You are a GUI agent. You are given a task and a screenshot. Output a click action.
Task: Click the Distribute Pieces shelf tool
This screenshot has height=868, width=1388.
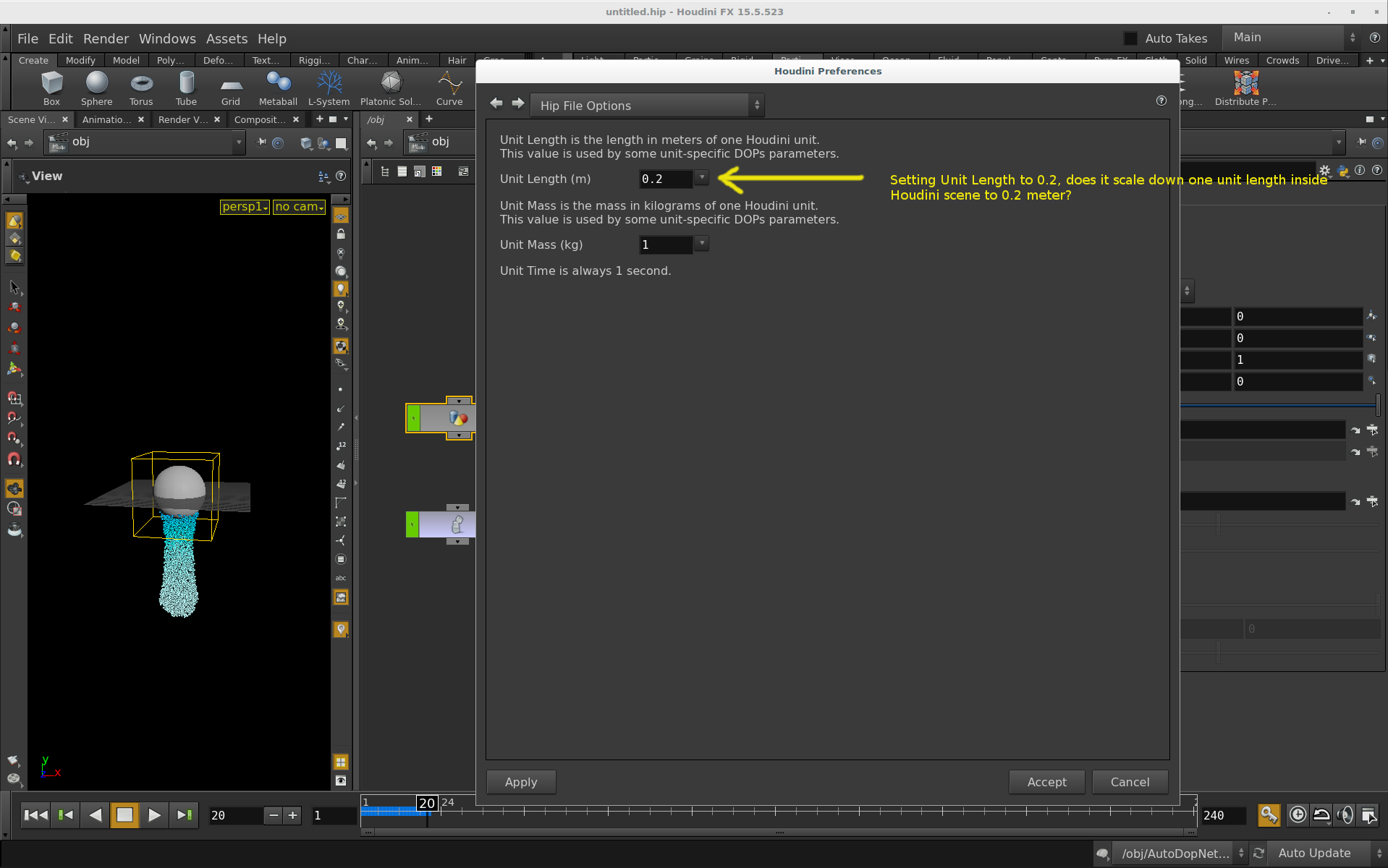point(1245,88)
